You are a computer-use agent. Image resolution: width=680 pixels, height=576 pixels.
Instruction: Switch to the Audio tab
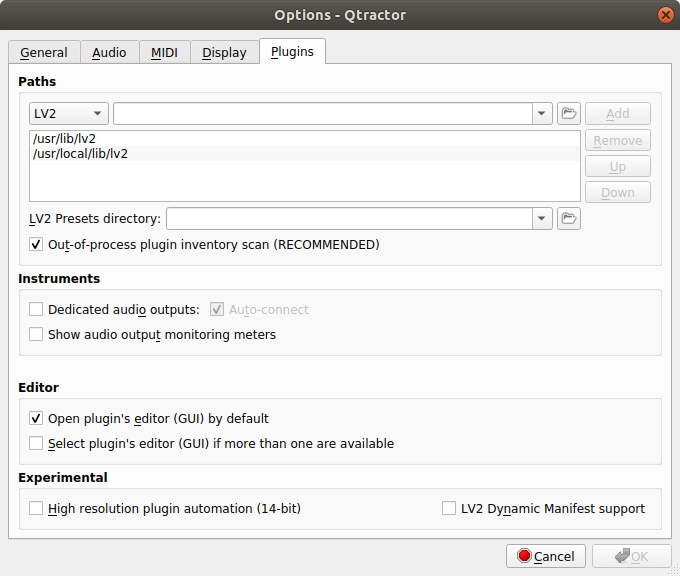click(x=109, y=52)
